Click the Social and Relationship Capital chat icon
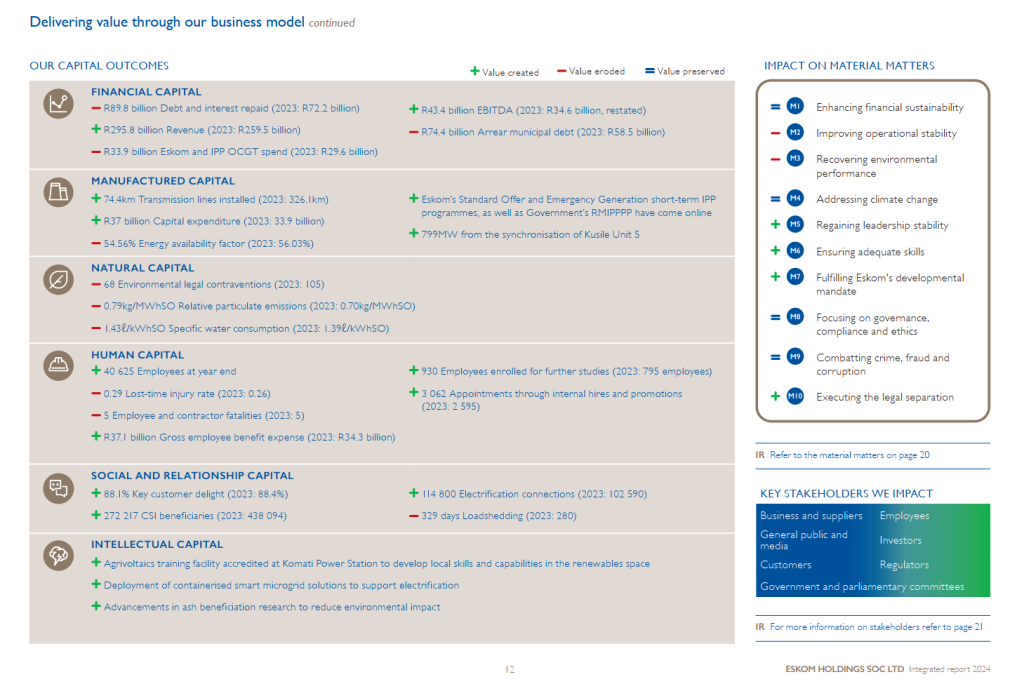1024x684 pixels. tap(58, 488)
